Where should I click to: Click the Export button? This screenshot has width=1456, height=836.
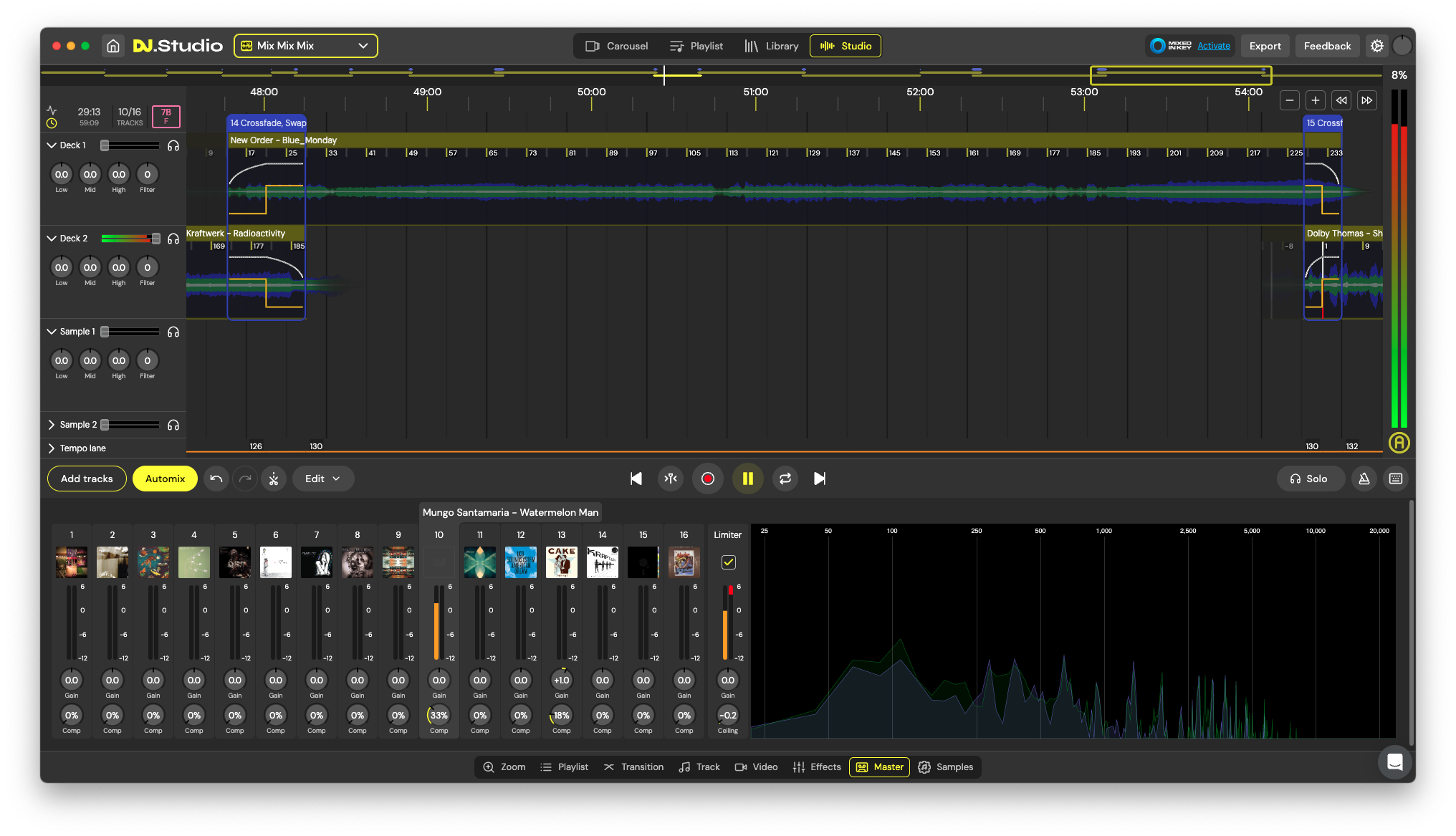tap(1265, 46)
